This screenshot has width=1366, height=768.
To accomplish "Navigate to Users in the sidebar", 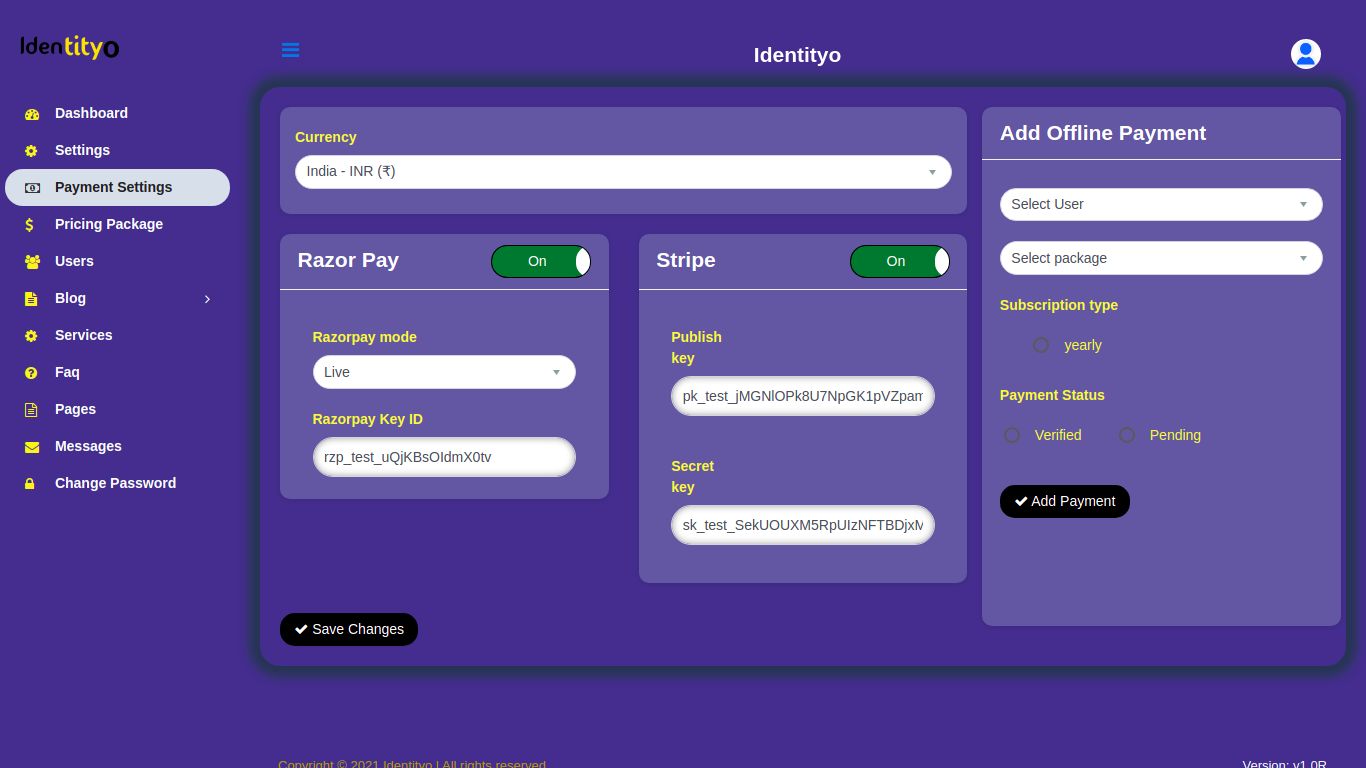I will tap(118, 262).
